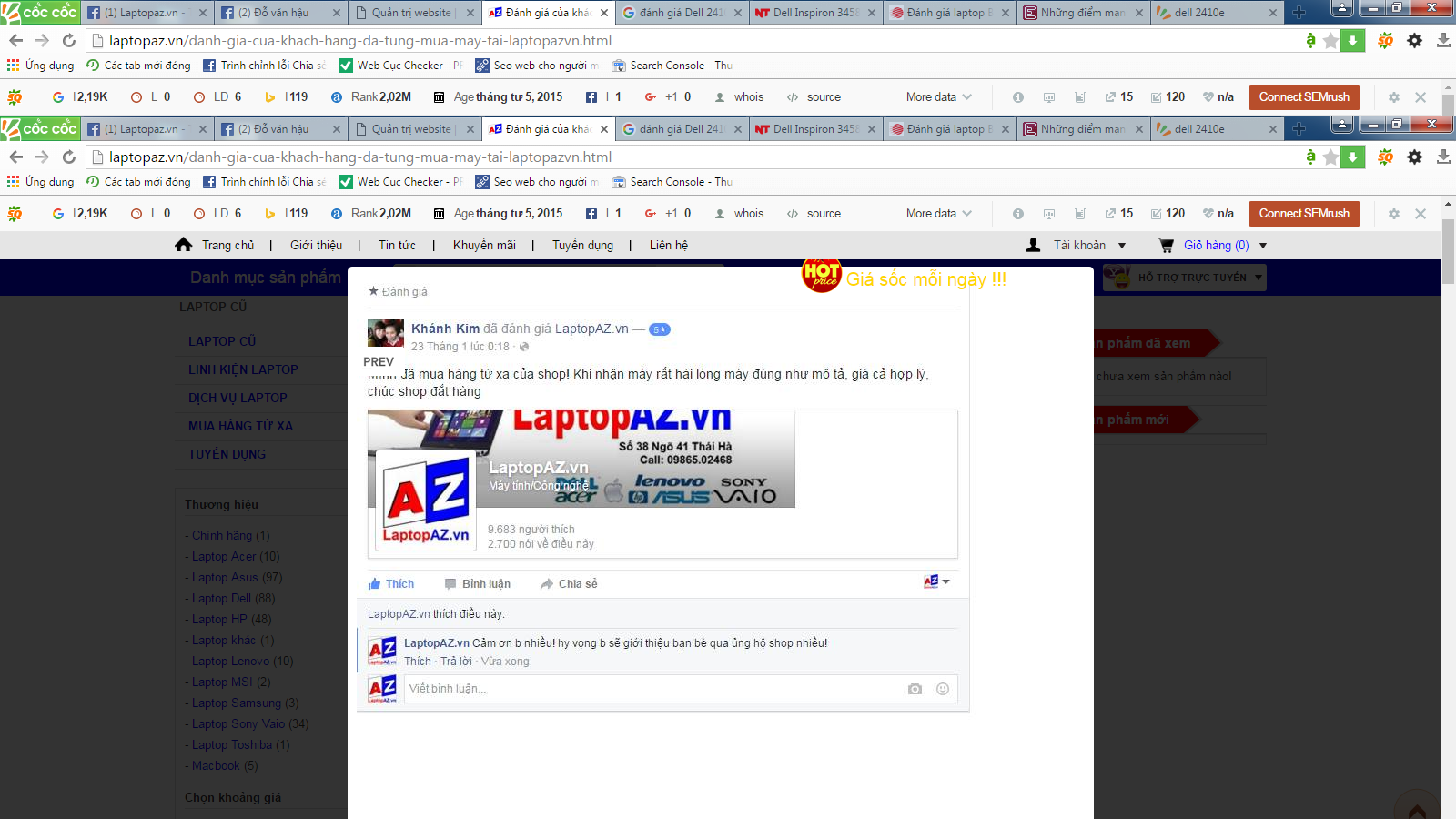Click the LaptopAZ.vn link in the post header

coord(591,329)
